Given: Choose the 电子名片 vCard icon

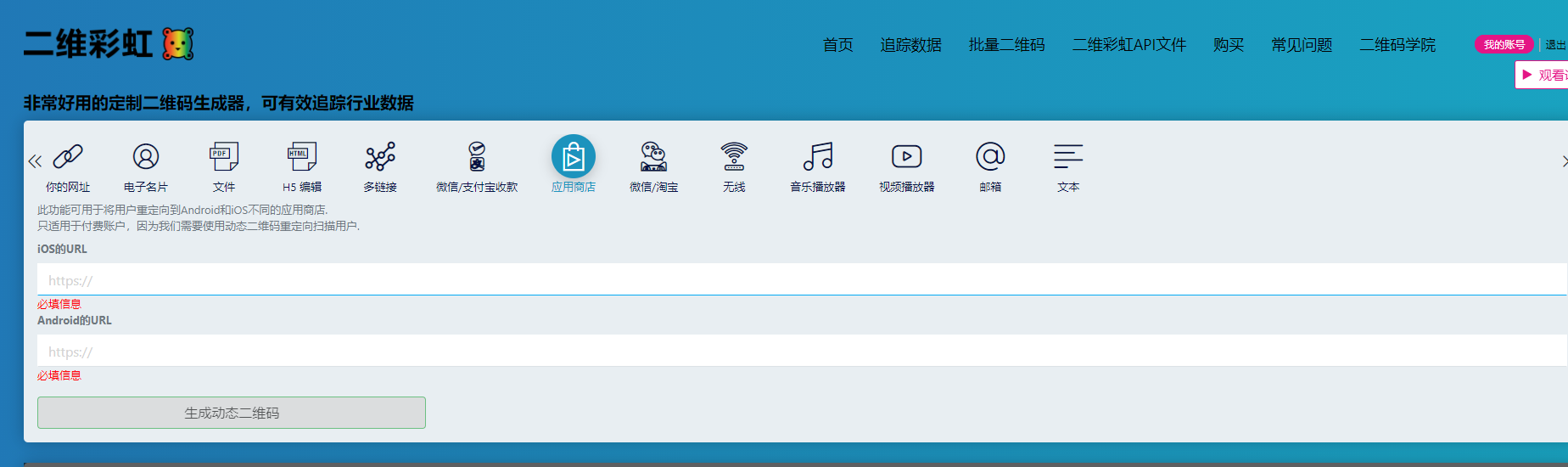Looking at the screenshot, I should pos(146,156).
